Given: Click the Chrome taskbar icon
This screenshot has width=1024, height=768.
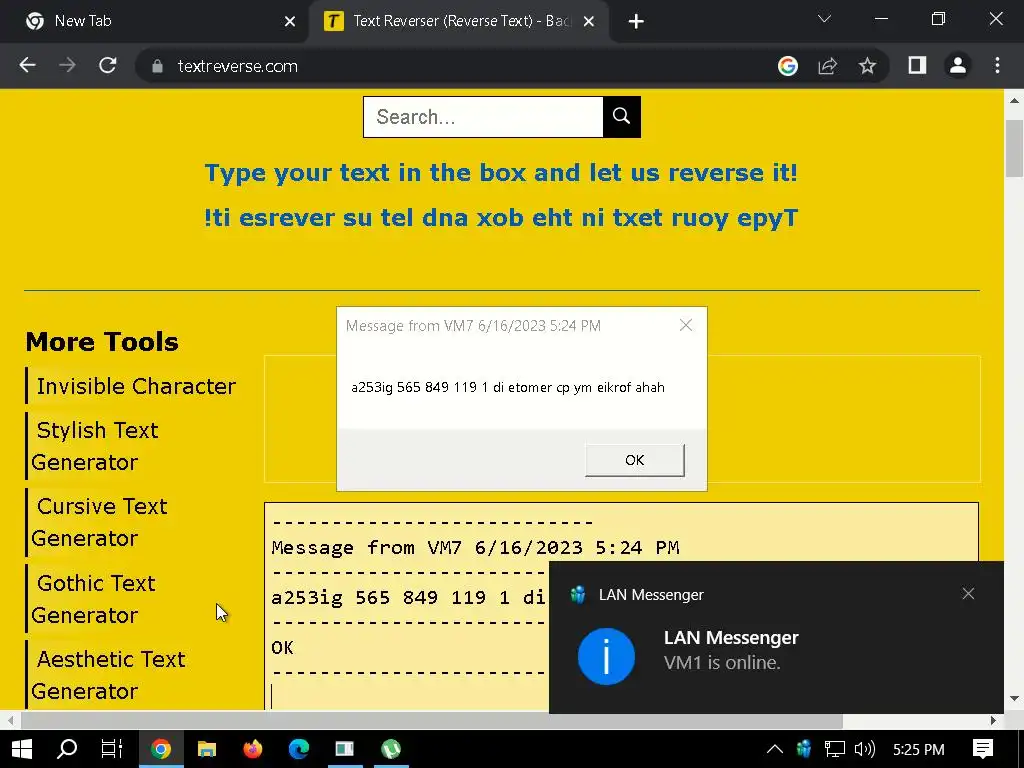Looking at the screenshot, I should [x=161, y=749].
